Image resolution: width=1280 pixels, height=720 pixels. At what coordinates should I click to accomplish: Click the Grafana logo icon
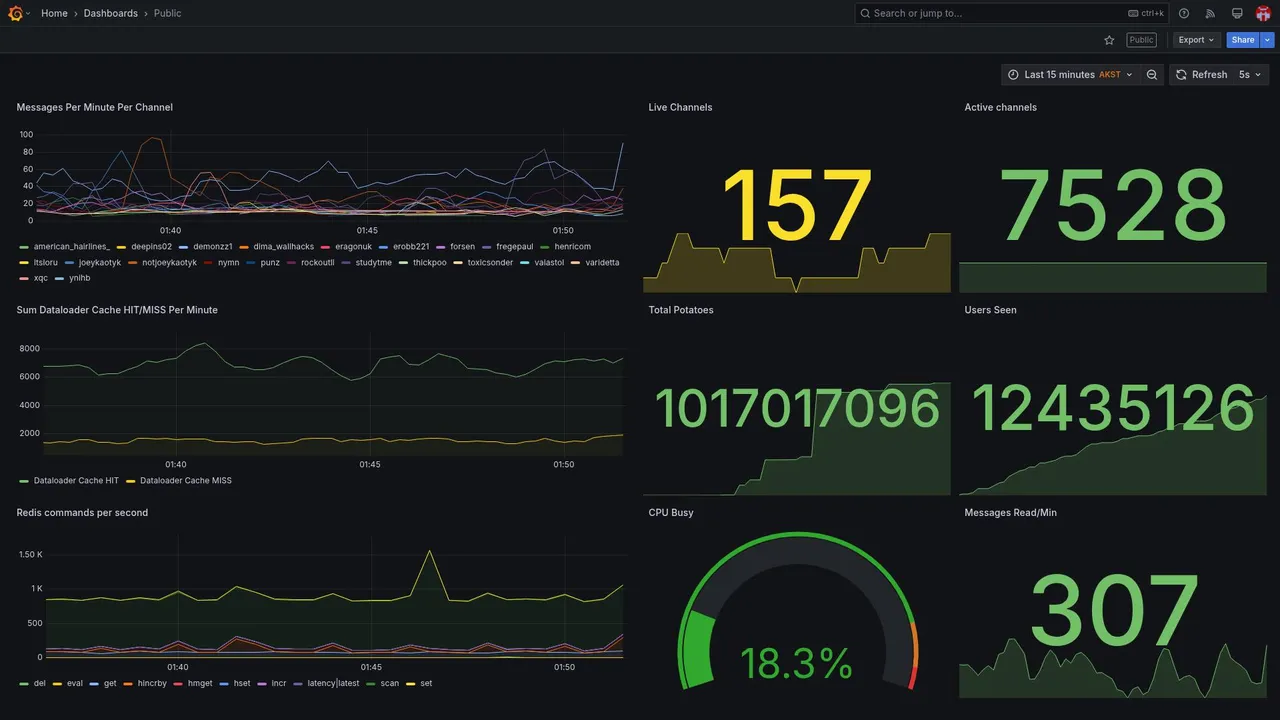click(15, 13)
